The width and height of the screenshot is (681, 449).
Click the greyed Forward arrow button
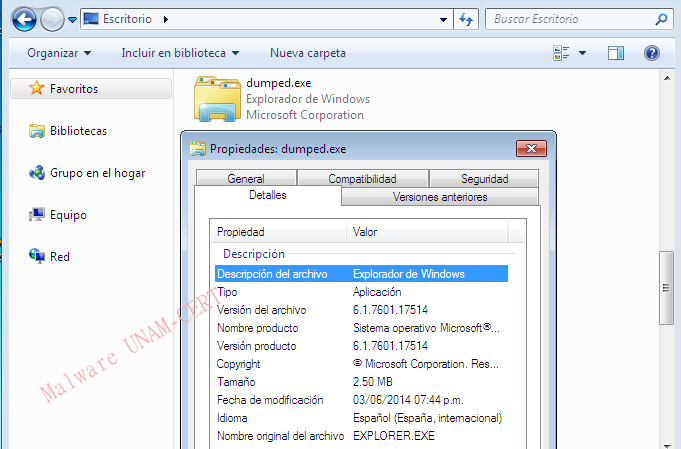52,20
